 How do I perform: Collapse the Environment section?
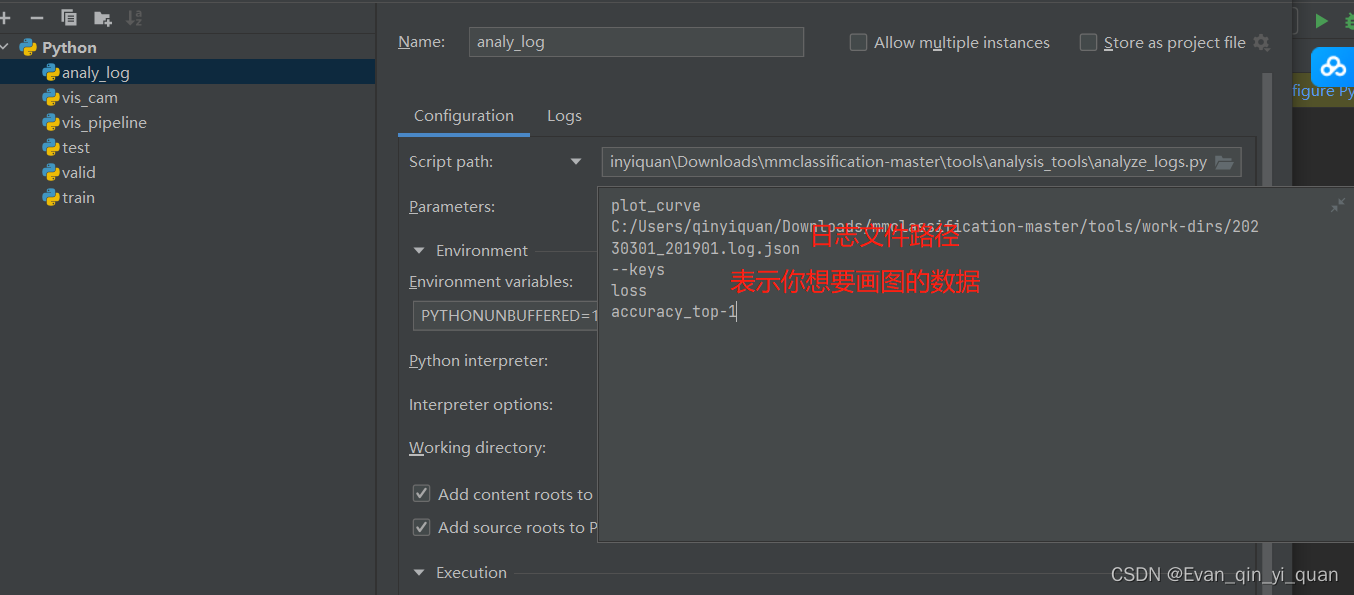click(418, 250)
